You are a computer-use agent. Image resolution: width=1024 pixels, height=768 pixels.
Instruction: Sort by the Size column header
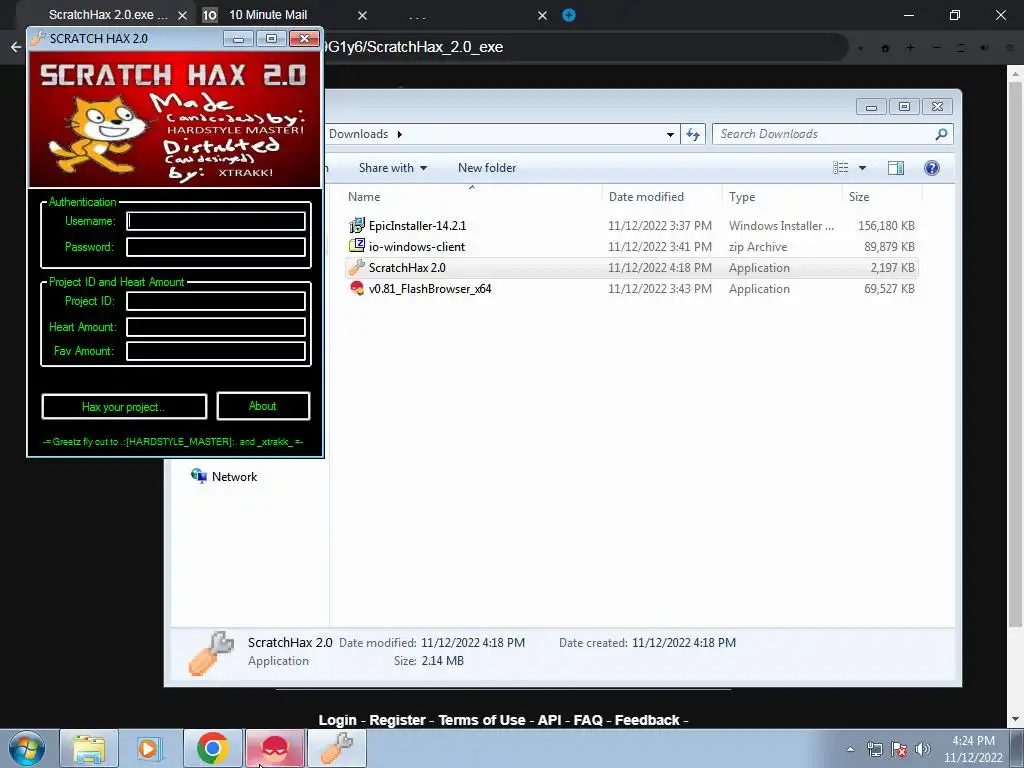(859, 197)
